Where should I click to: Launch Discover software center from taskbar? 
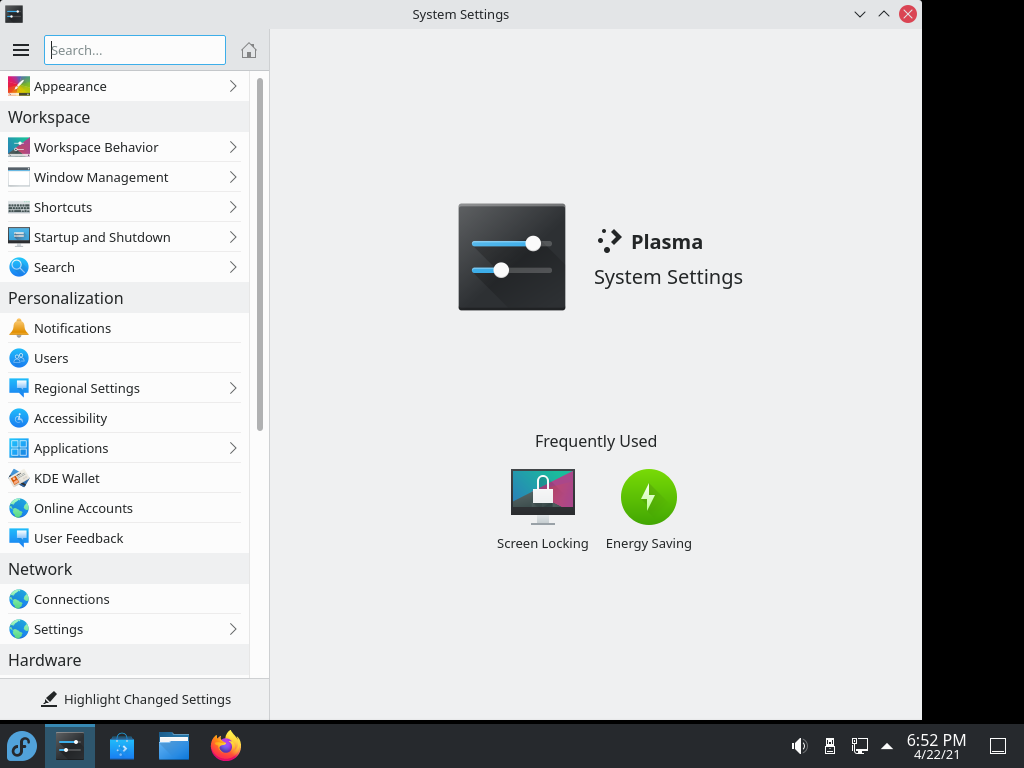tap(122, 746)
